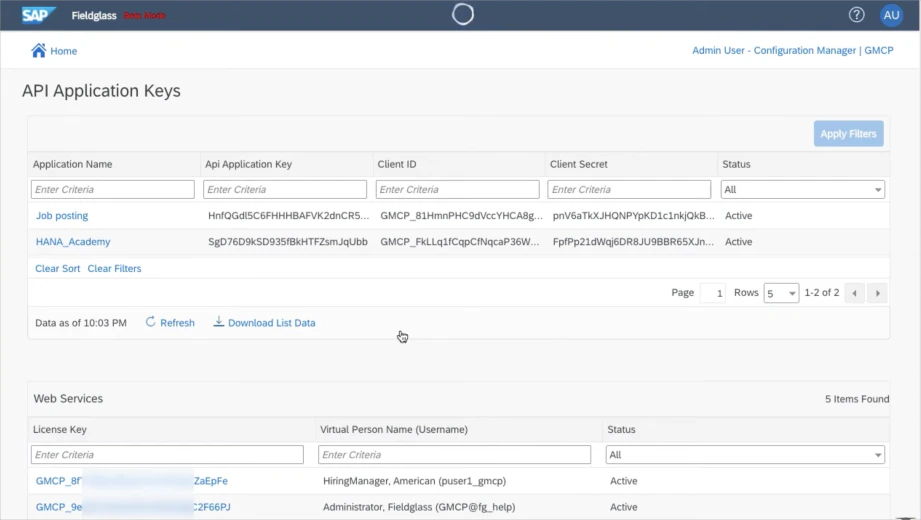Focus Virtual Person Name filter field
921x520 pixels.
(455, 455)
